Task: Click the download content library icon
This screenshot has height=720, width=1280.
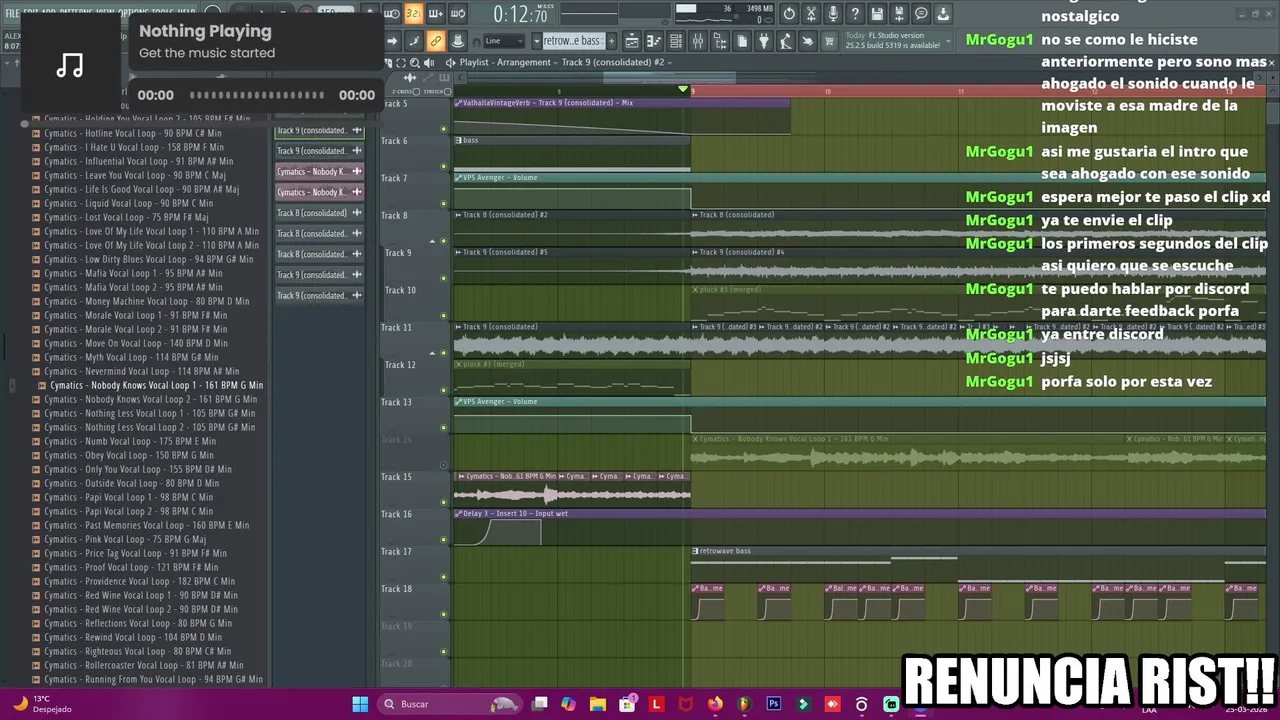Action: tap(943, 14)
